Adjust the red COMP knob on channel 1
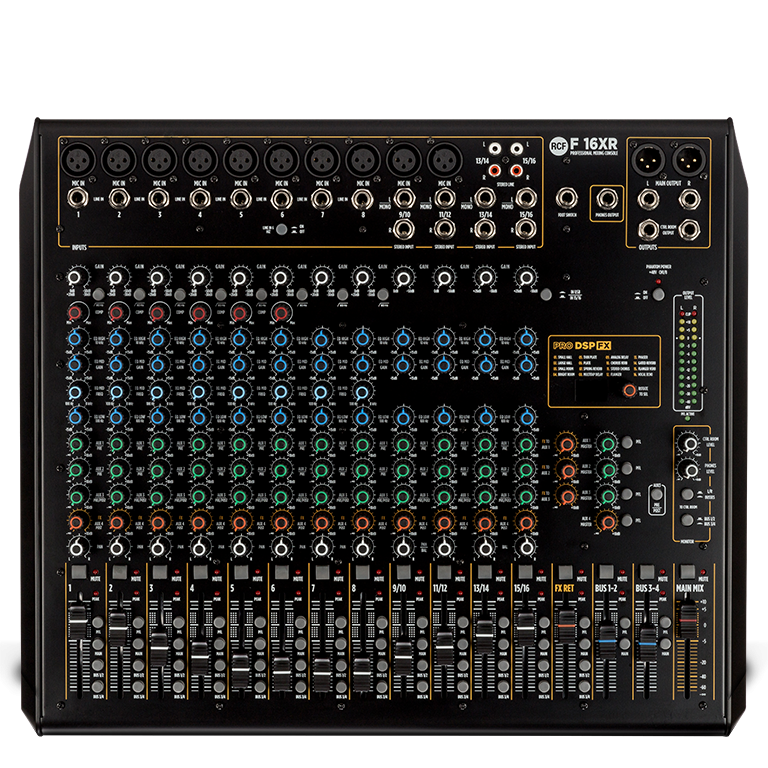This screenshot has width=768, height=768. pos(75,312)
